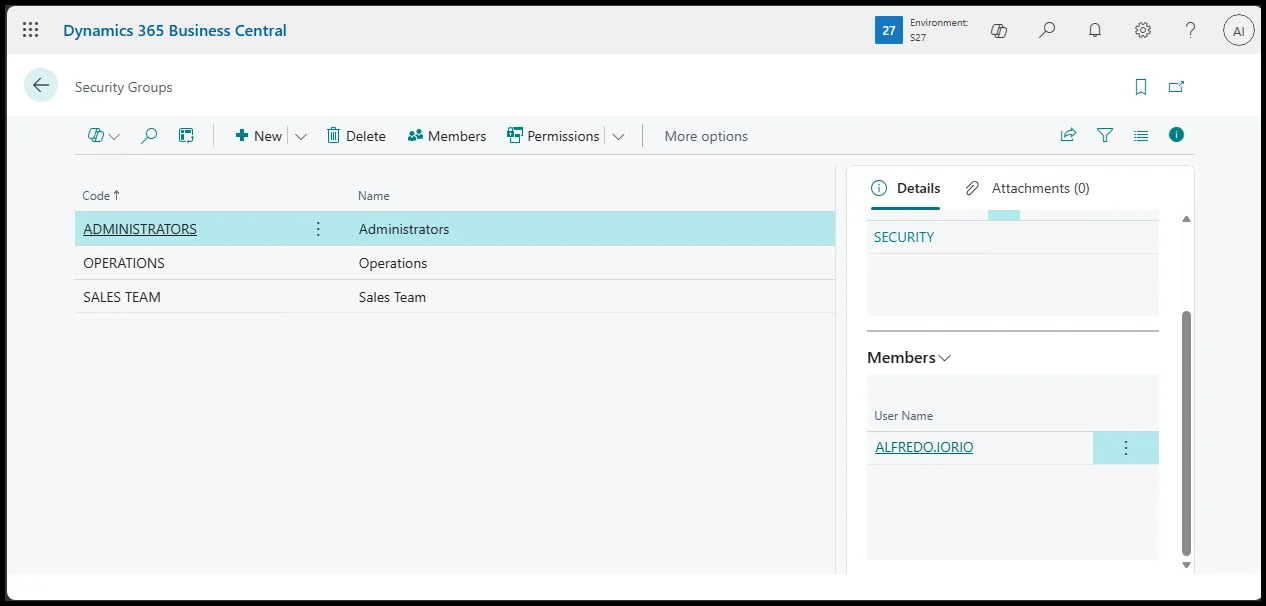This screenshot has height=606, width=1266.
Task: Open the SECURITY permission set link
Action: click(x=904, y=237)
